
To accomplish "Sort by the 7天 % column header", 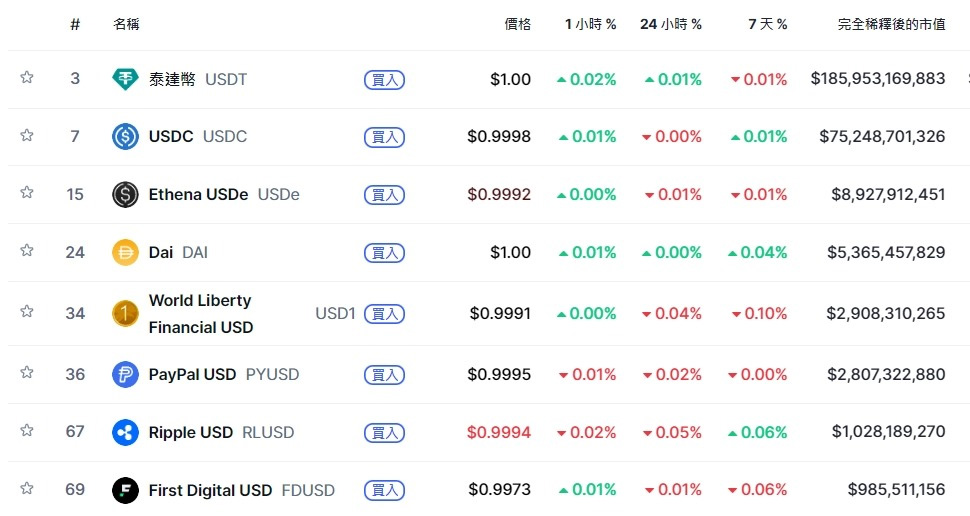I will click(767, 24).
